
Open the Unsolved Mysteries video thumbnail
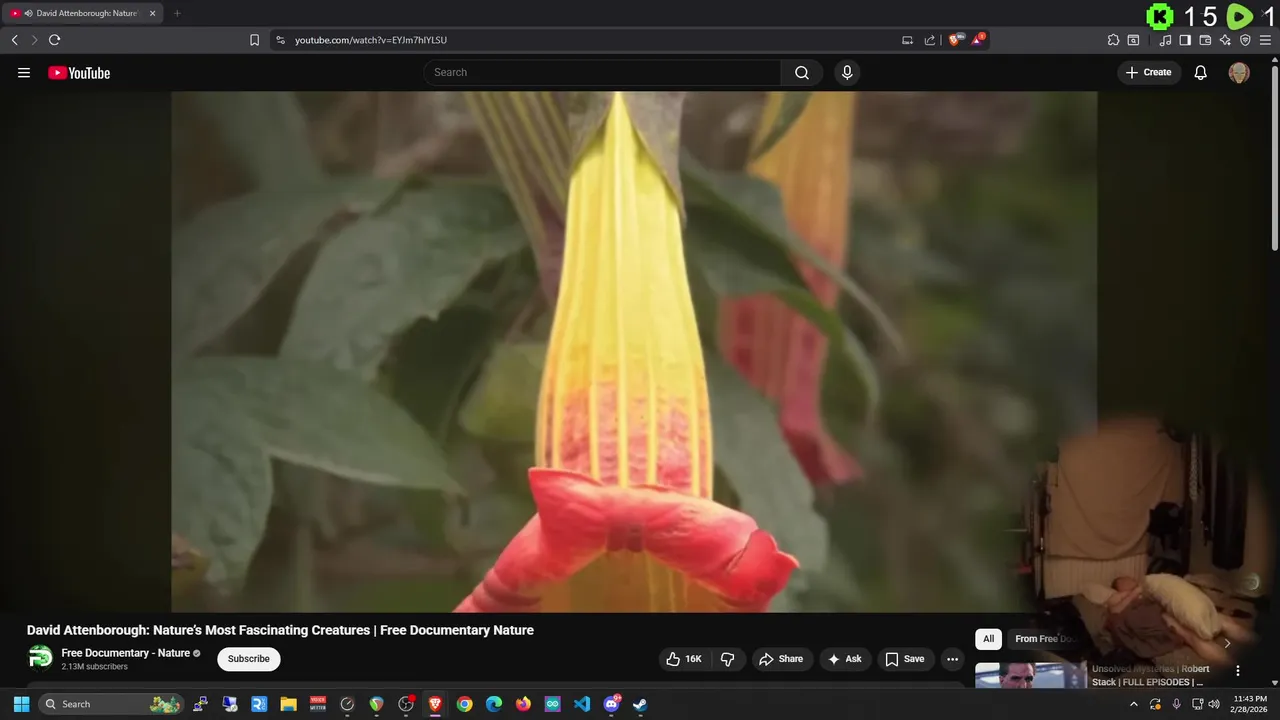coord(1031,675)
